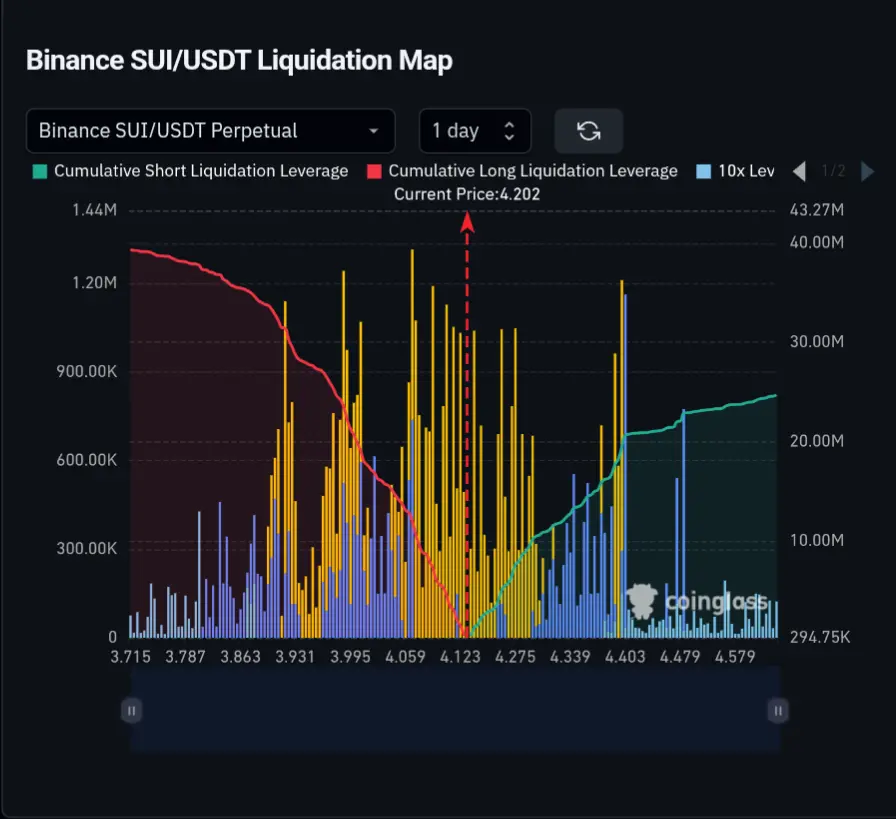Click the x-axis label 4.123
Image resolution: width=896 pixels, height=819 pixels.
[x=460, y=657]
